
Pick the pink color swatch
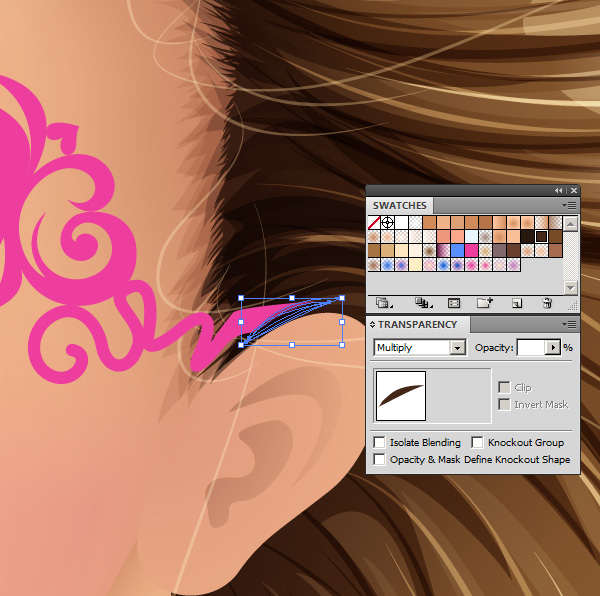(471, 251)
